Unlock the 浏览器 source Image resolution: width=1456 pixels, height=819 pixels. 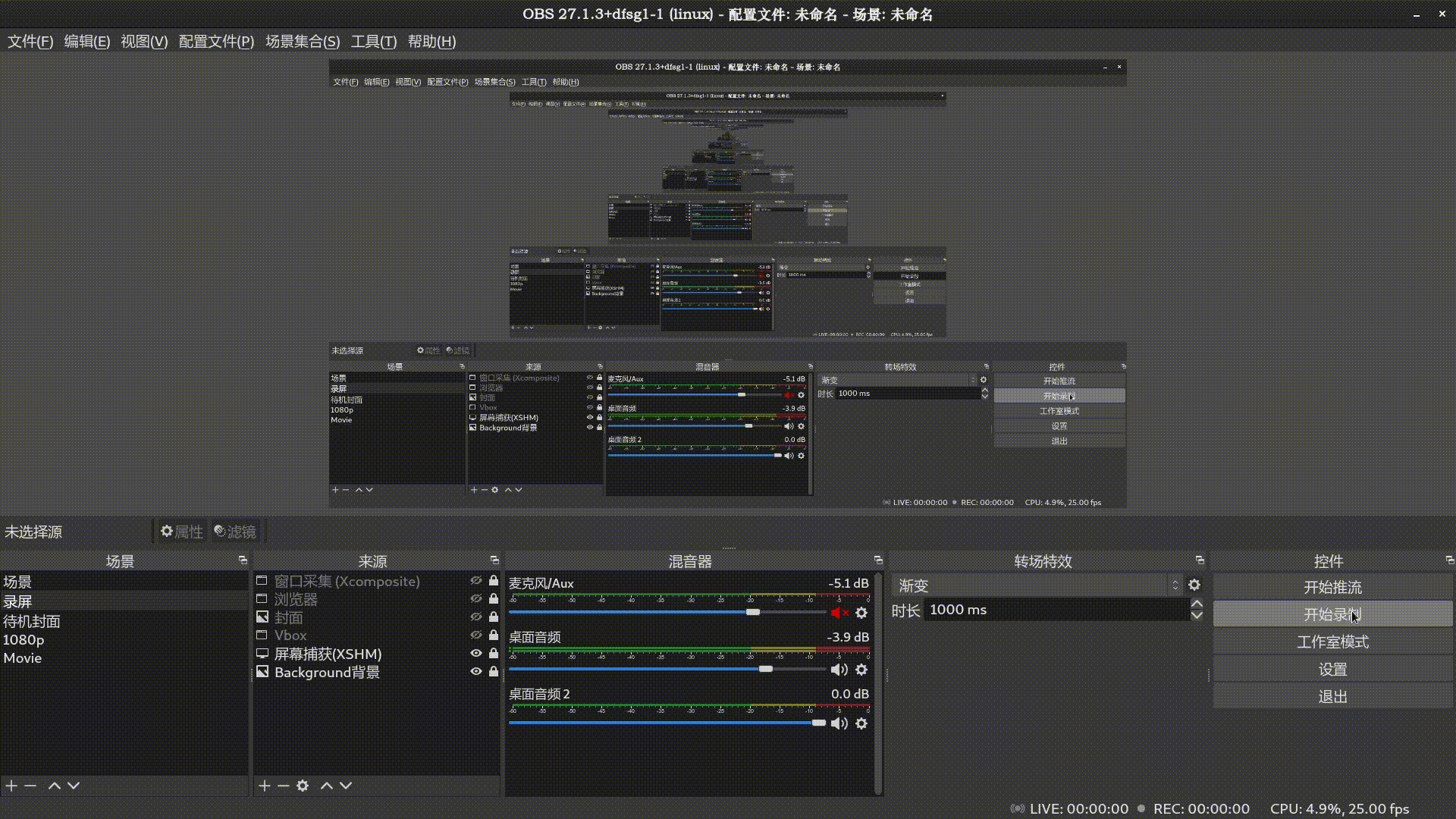click(x=494, y=598)
